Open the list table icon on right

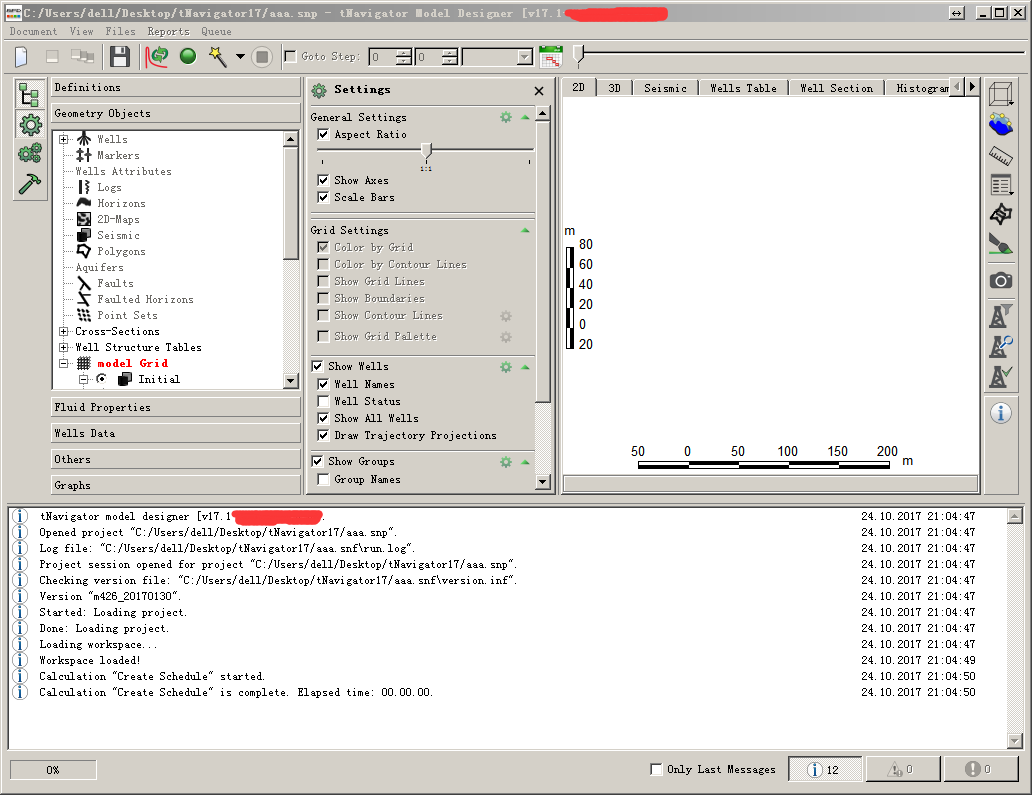[x=1001, y=185]
